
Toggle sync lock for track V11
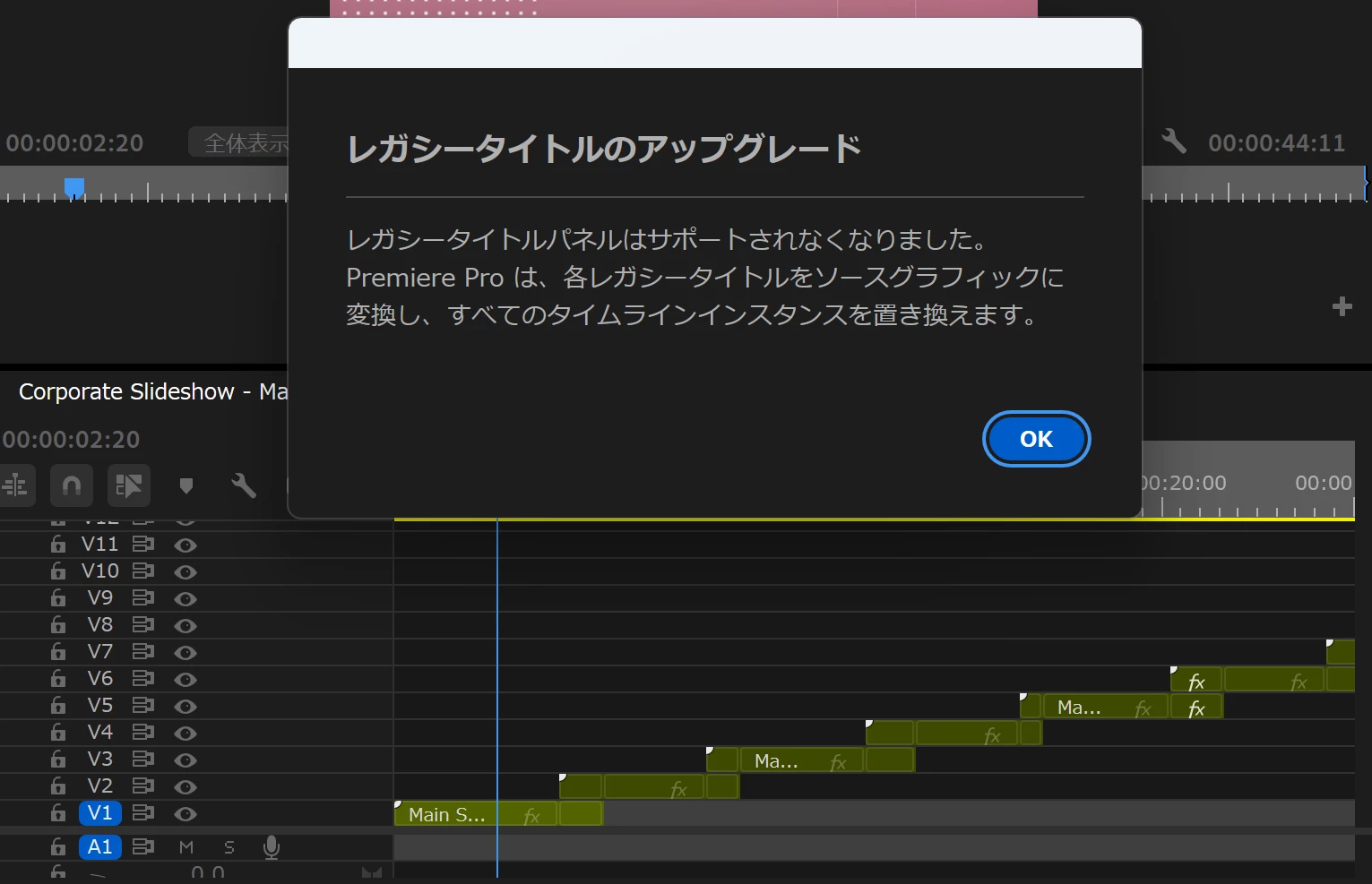[x=142, y=544]
